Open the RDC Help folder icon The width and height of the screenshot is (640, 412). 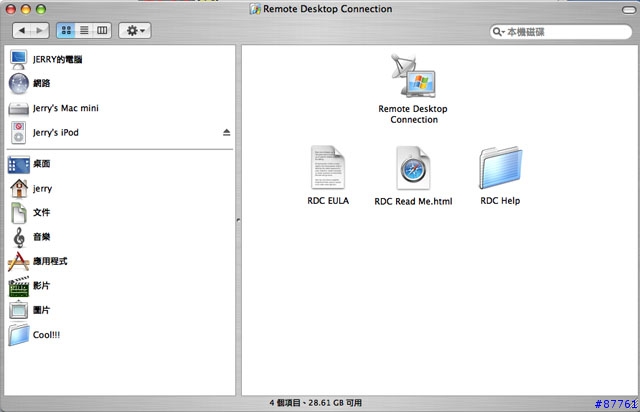tap(500, 168)
